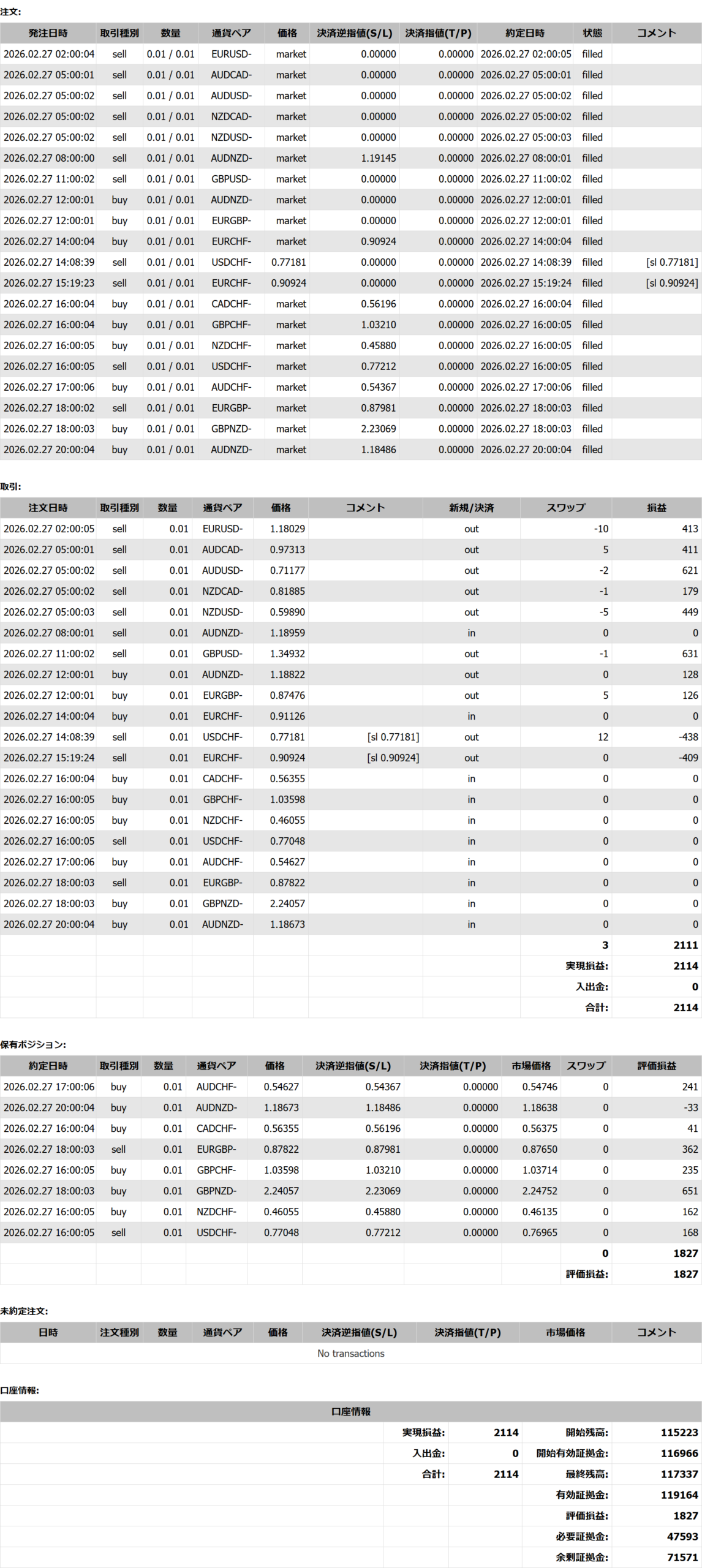This screenshot has height=1568, width=702.
Task: Click the 状態 column header in orders table
Action: pos(592,33)
